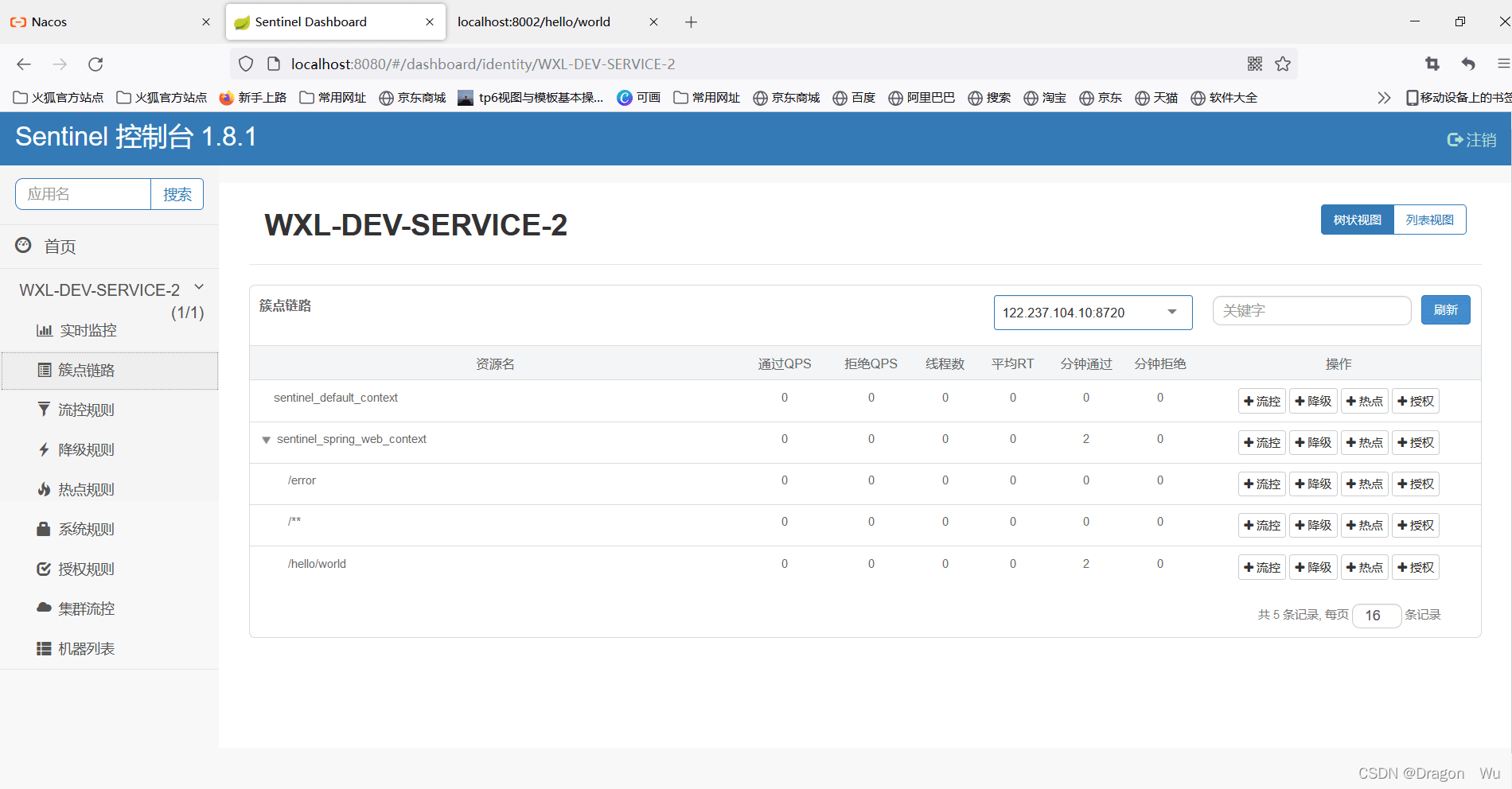Click the browser address bar URL
1512x789 pixels.
coord(483,64)
